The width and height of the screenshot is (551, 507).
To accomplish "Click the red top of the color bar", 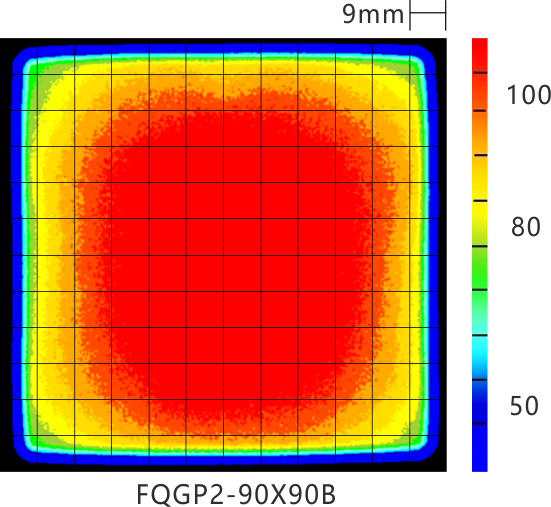I will tap(480, 55).
